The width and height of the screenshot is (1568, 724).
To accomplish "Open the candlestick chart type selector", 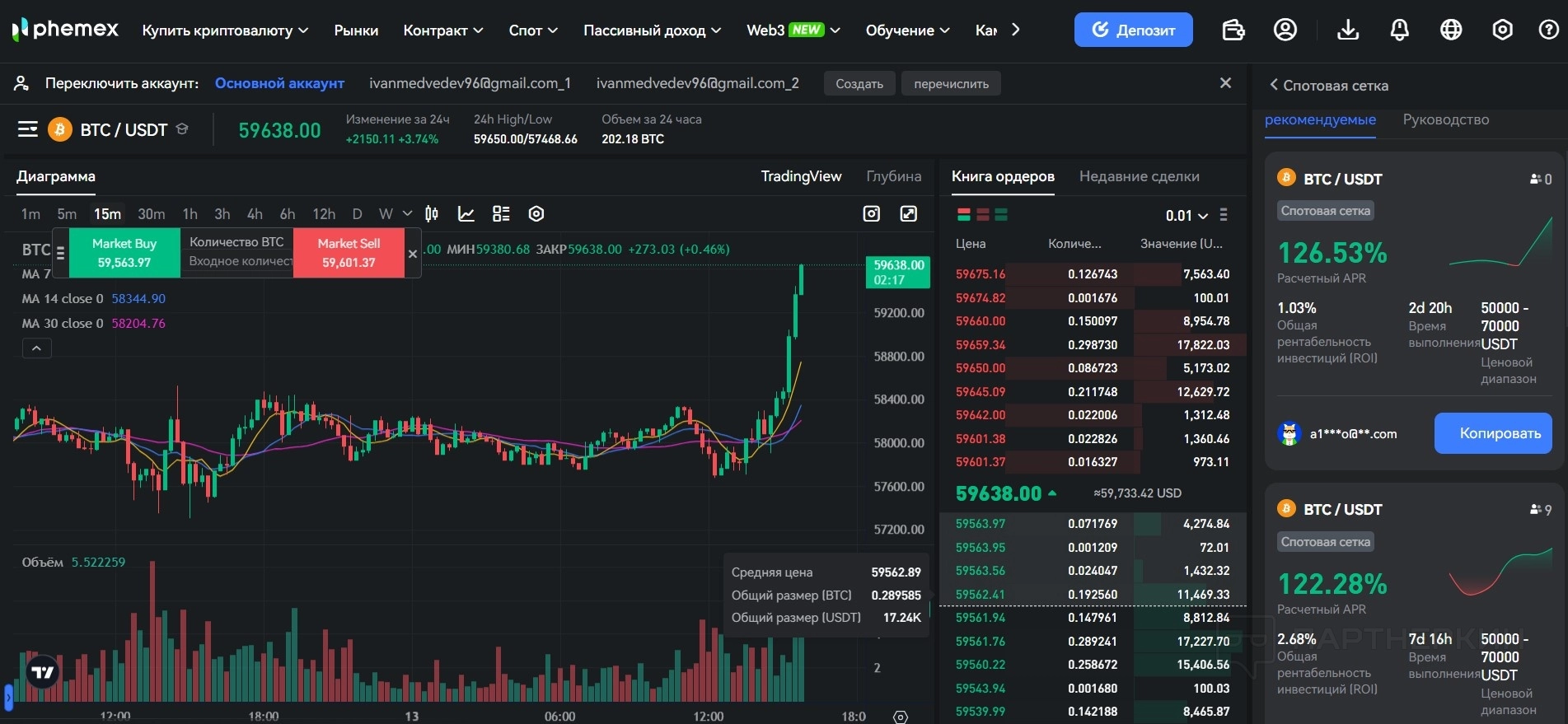I will [432, 214].
